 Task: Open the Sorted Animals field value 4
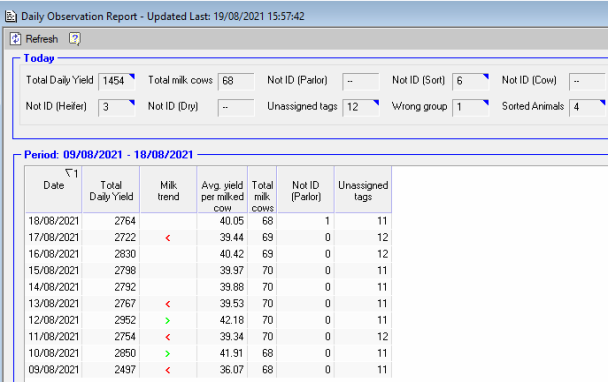587,107
